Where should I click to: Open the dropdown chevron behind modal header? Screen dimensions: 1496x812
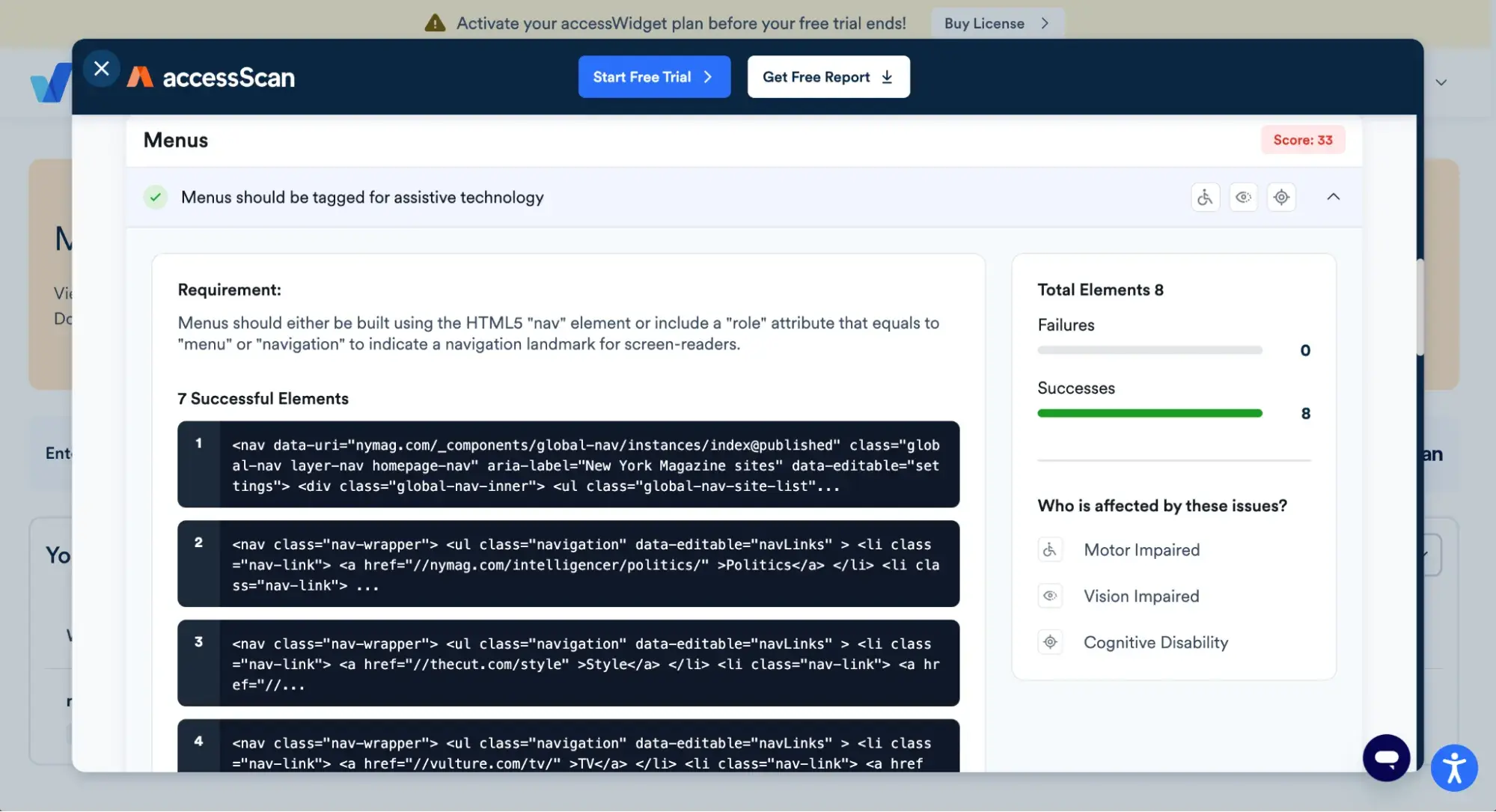point(1441,82)
